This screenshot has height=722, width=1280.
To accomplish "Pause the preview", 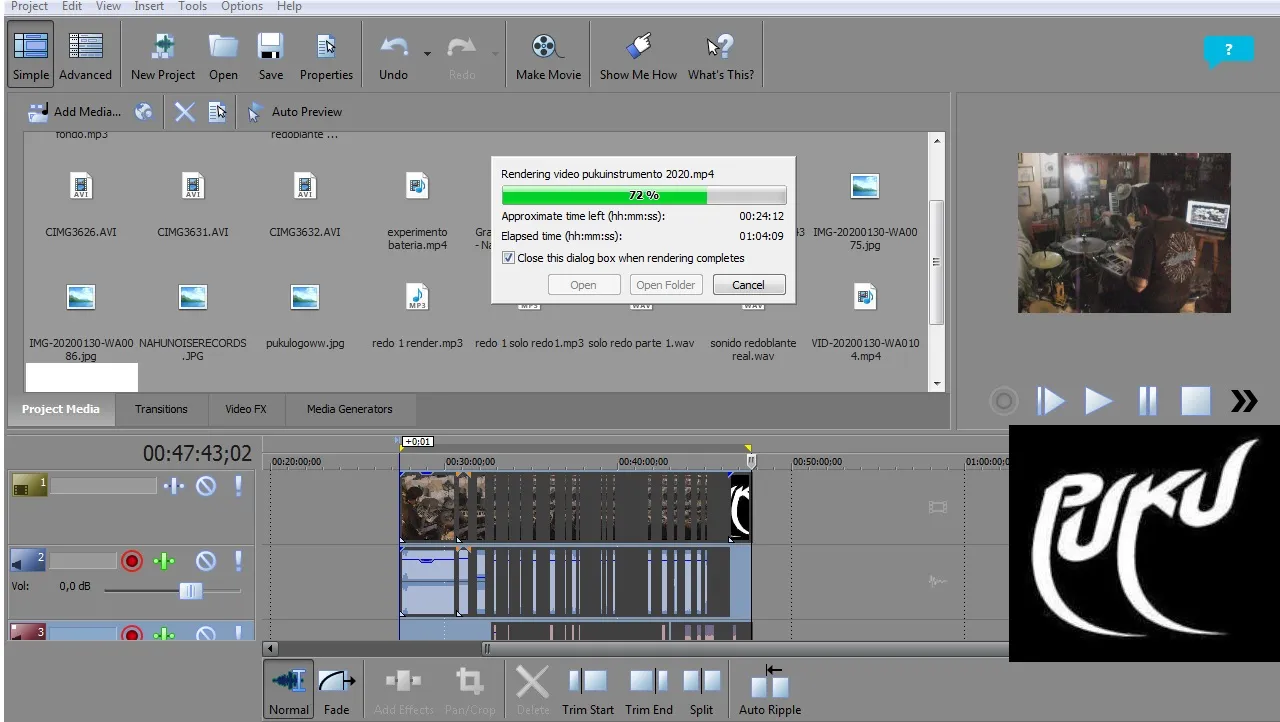I will point(1147,401).
